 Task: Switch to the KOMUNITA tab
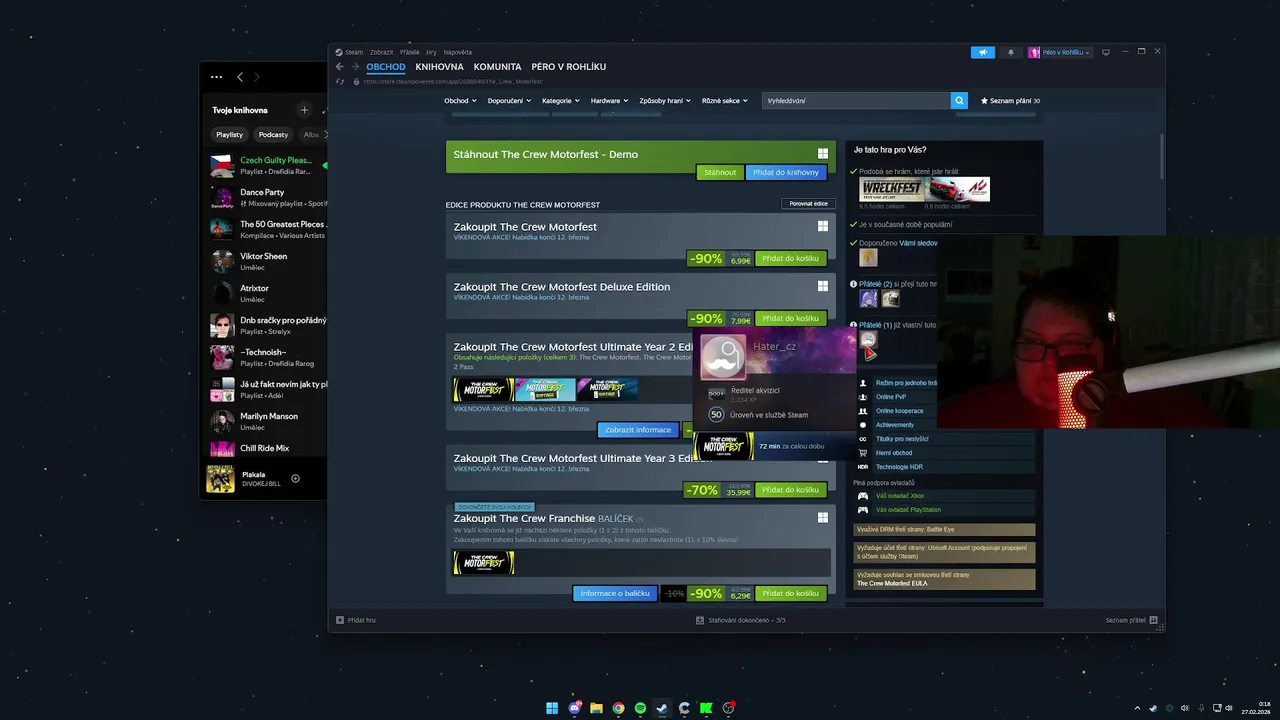[x=497, y=67]
